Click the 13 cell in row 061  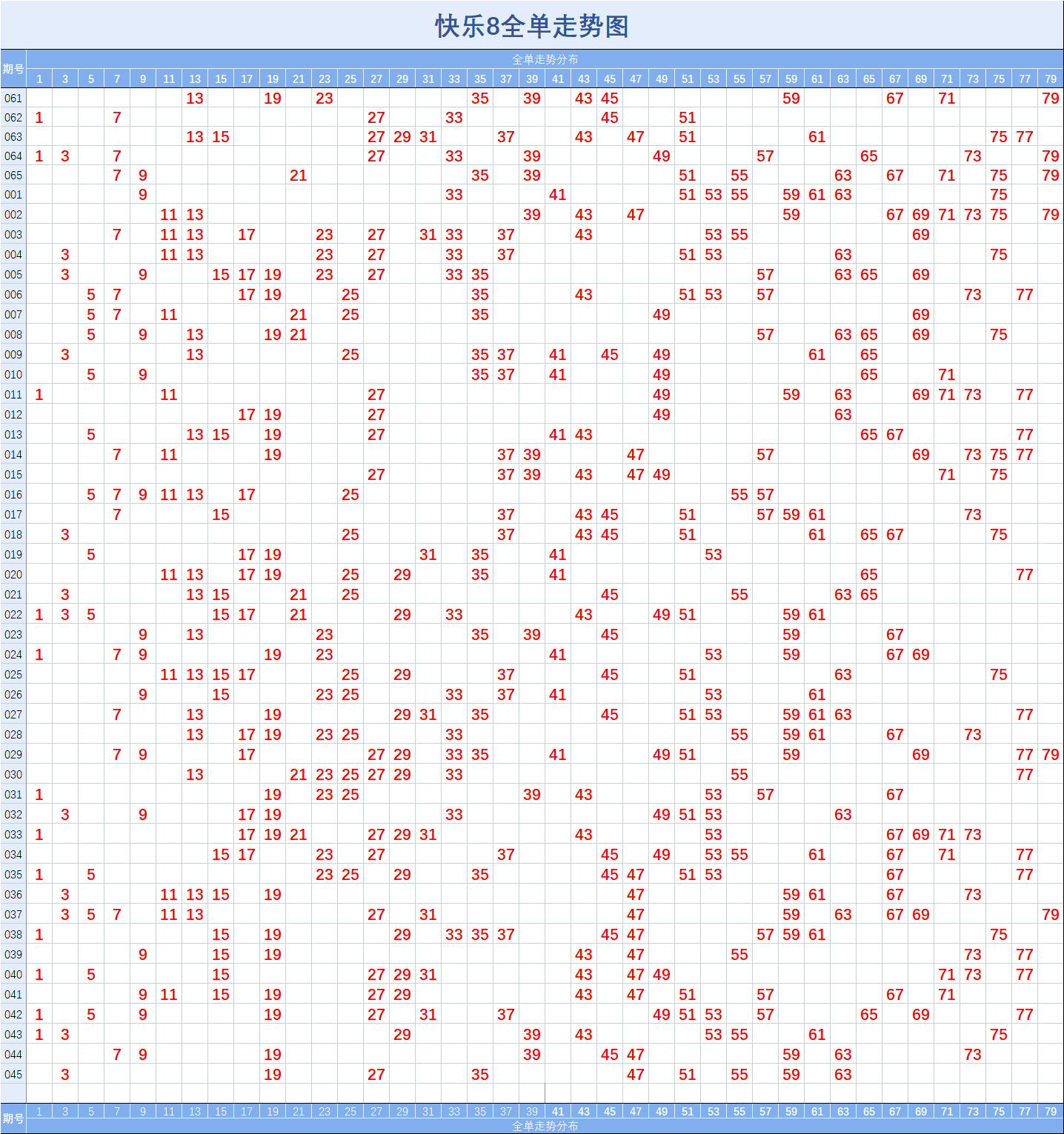pos(195,99)
